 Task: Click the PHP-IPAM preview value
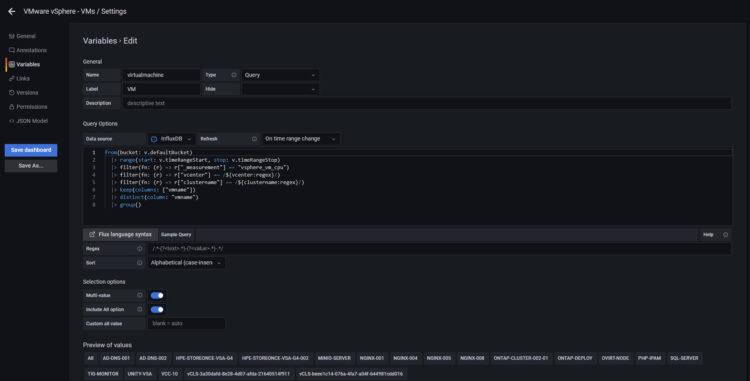coord(650,358)
